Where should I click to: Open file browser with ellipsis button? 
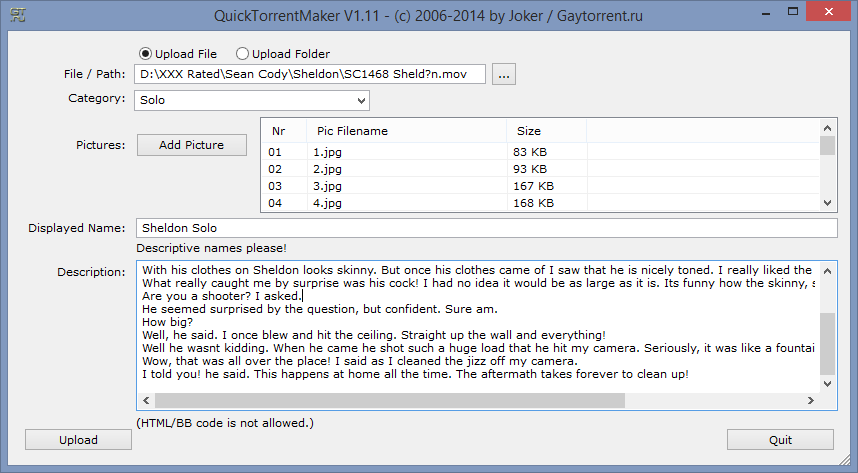504,74
